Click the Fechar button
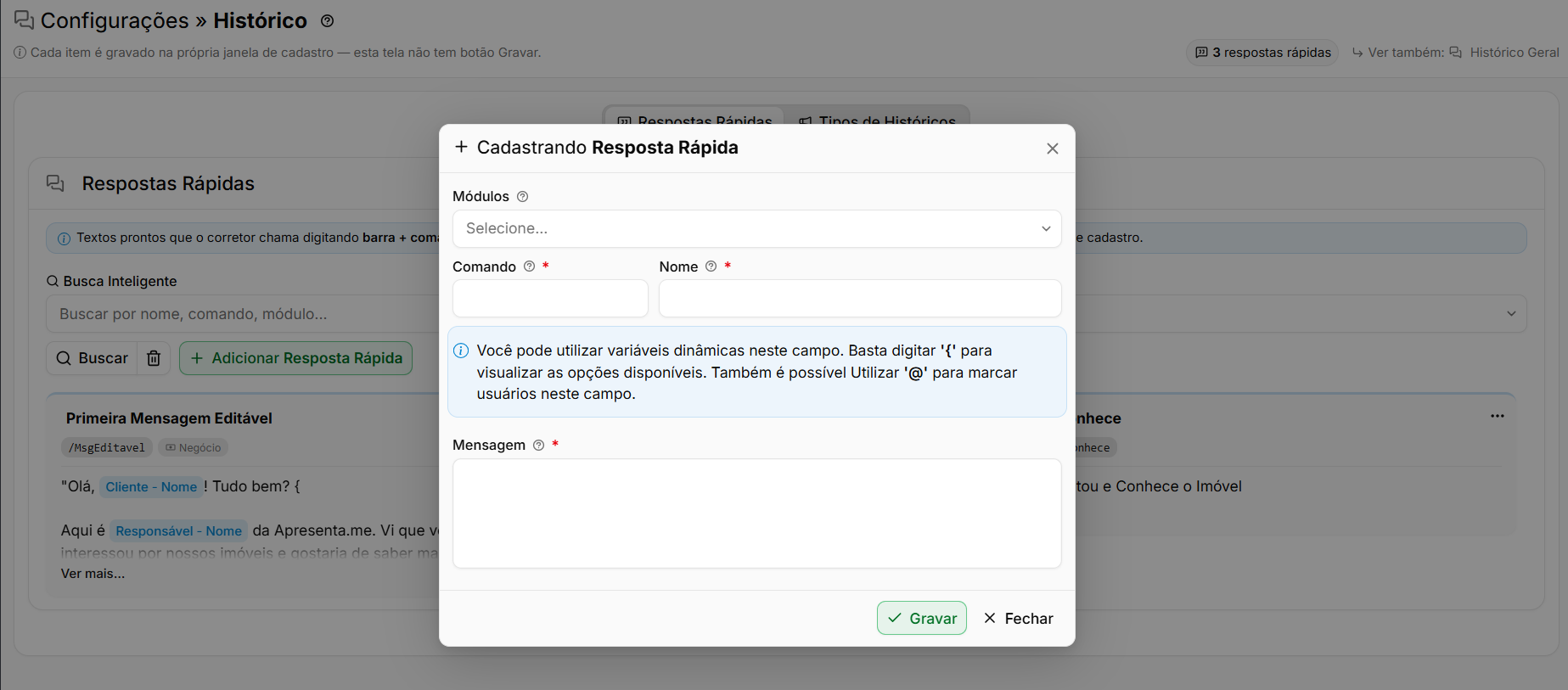The image size is (1568, 690). pyautogui.click(x=1018, y=619)
